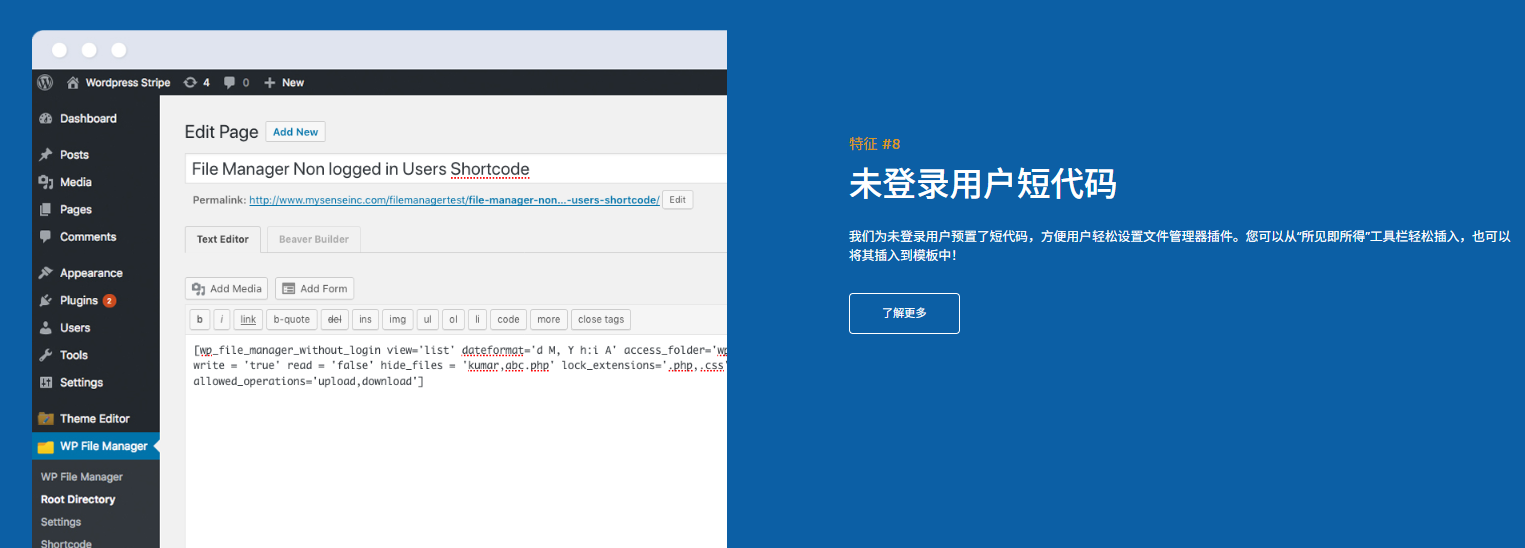Go to Posts in the sidebar
Screen dimensions: 1525x548
[x=74, y=155]
